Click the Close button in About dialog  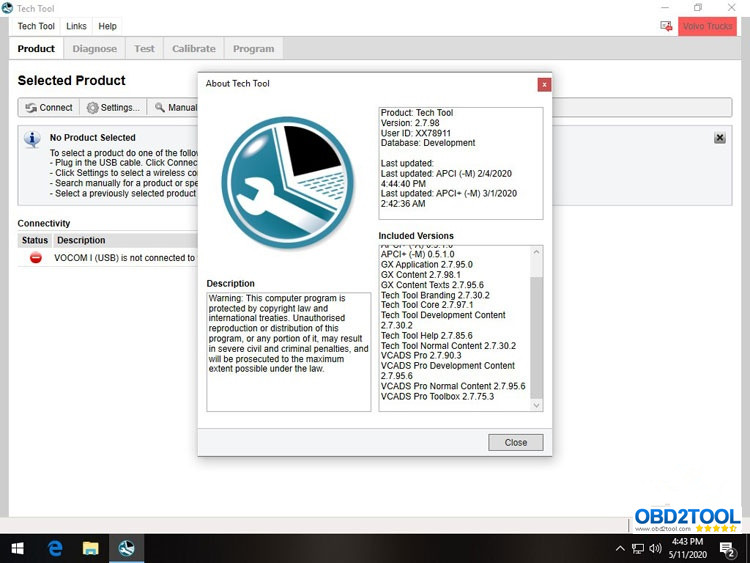(x=516, y=442)
